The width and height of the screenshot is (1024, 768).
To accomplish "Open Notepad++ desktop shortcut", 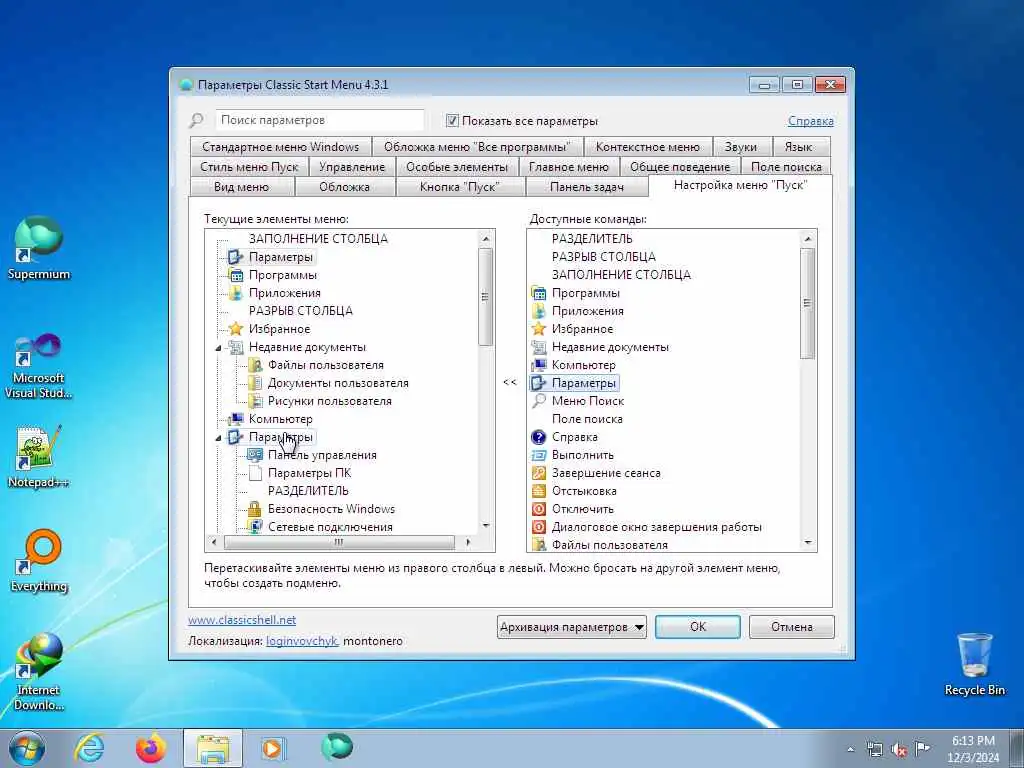I will tap(39, 456).
